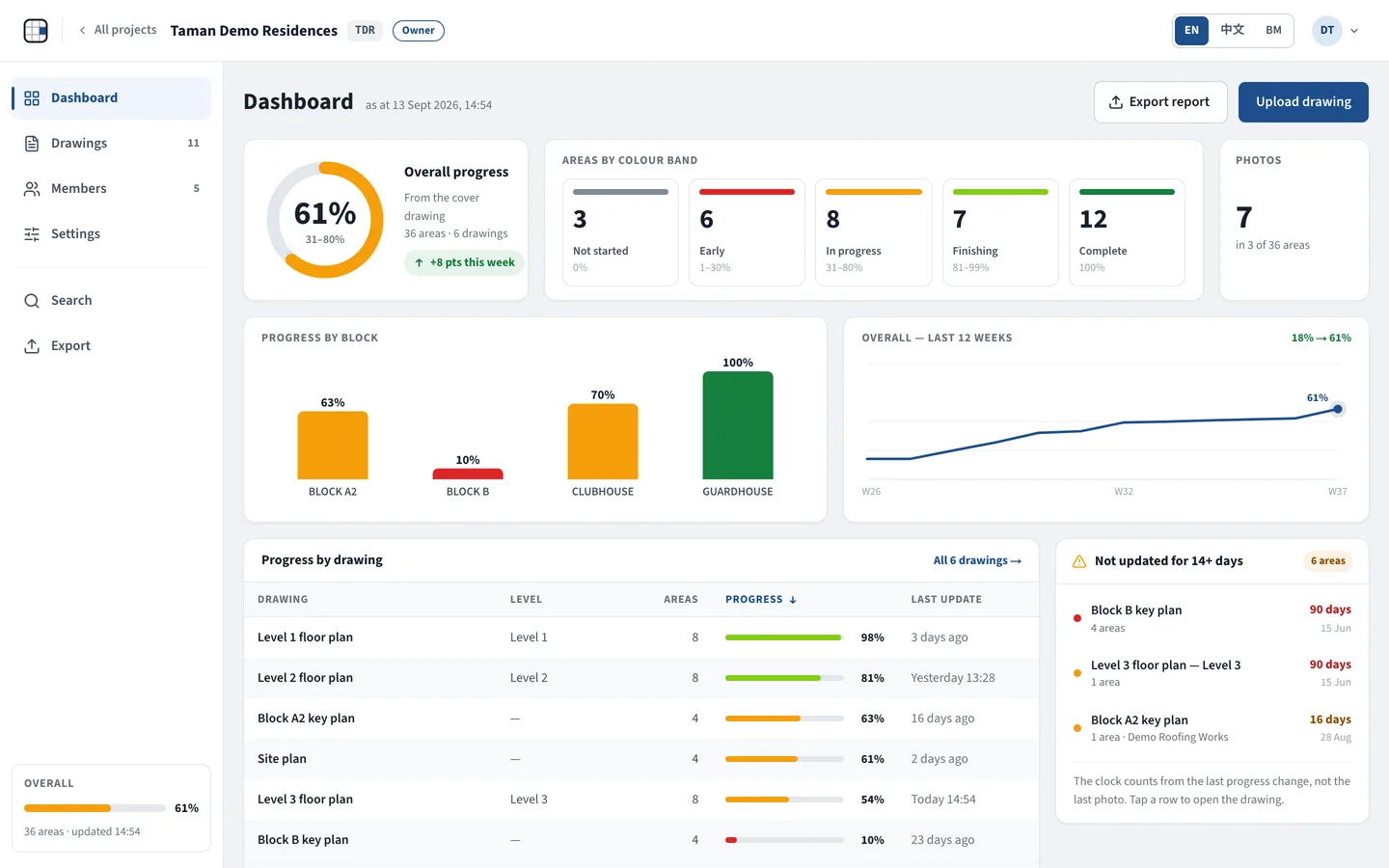Click the sidebar Overall progress bar

[95, 808]
